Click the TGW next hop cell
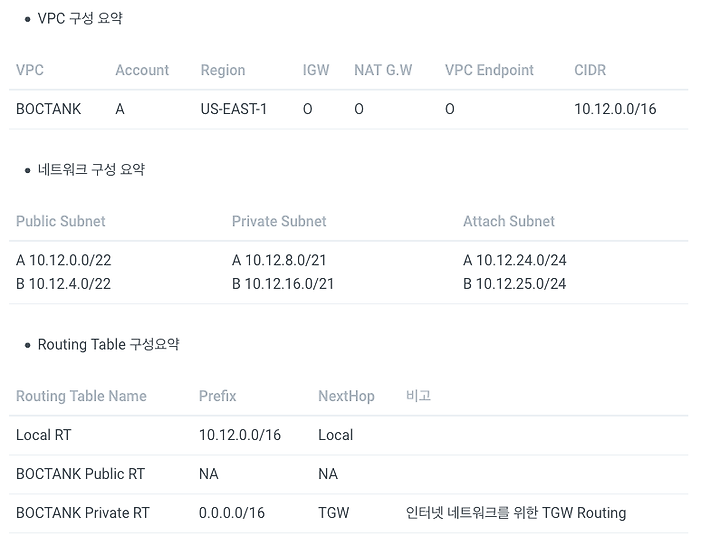This screenshot has height=546, width=720. tap(334, 513)
